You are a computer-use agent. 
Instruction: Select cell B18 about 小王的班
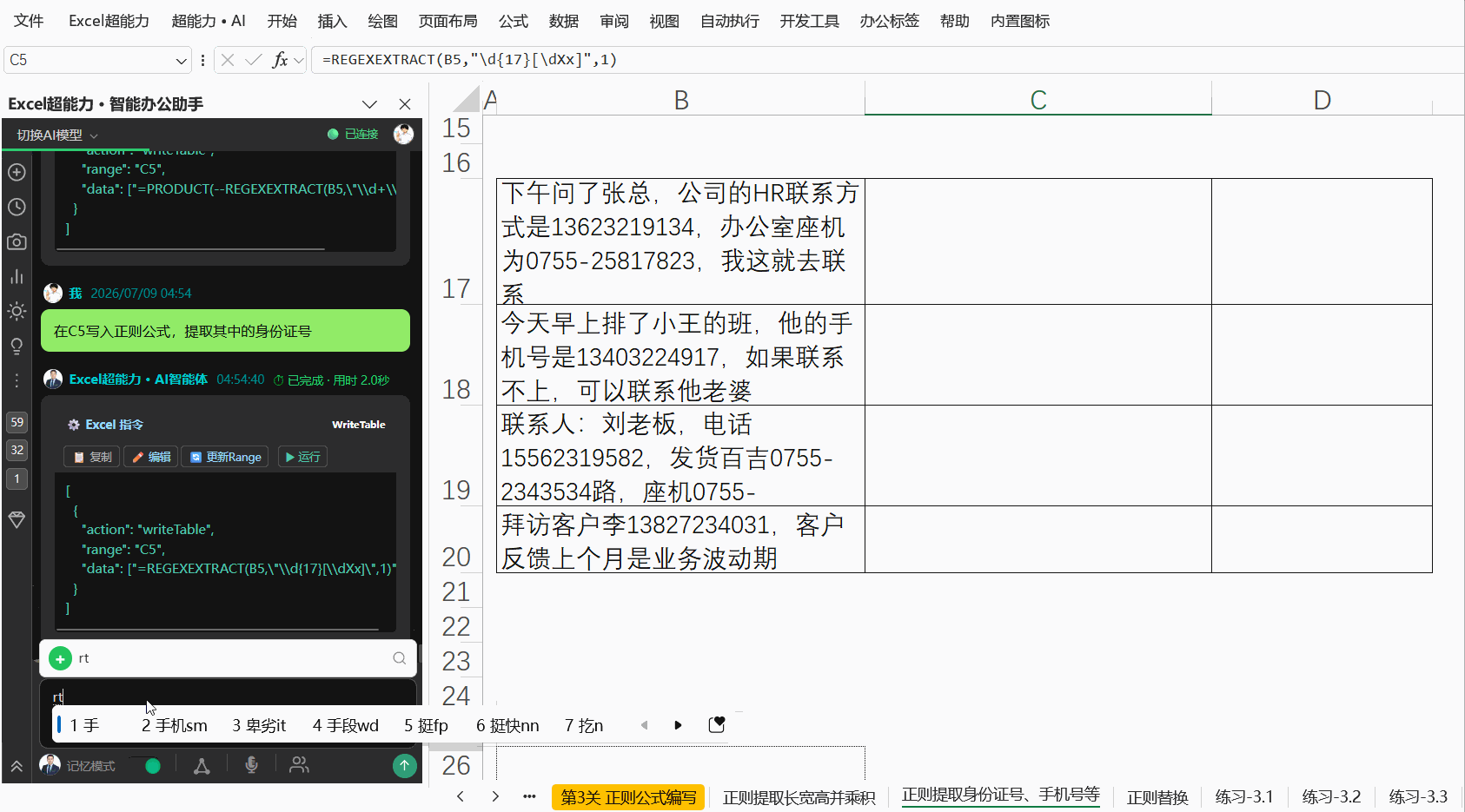[680, 355]
